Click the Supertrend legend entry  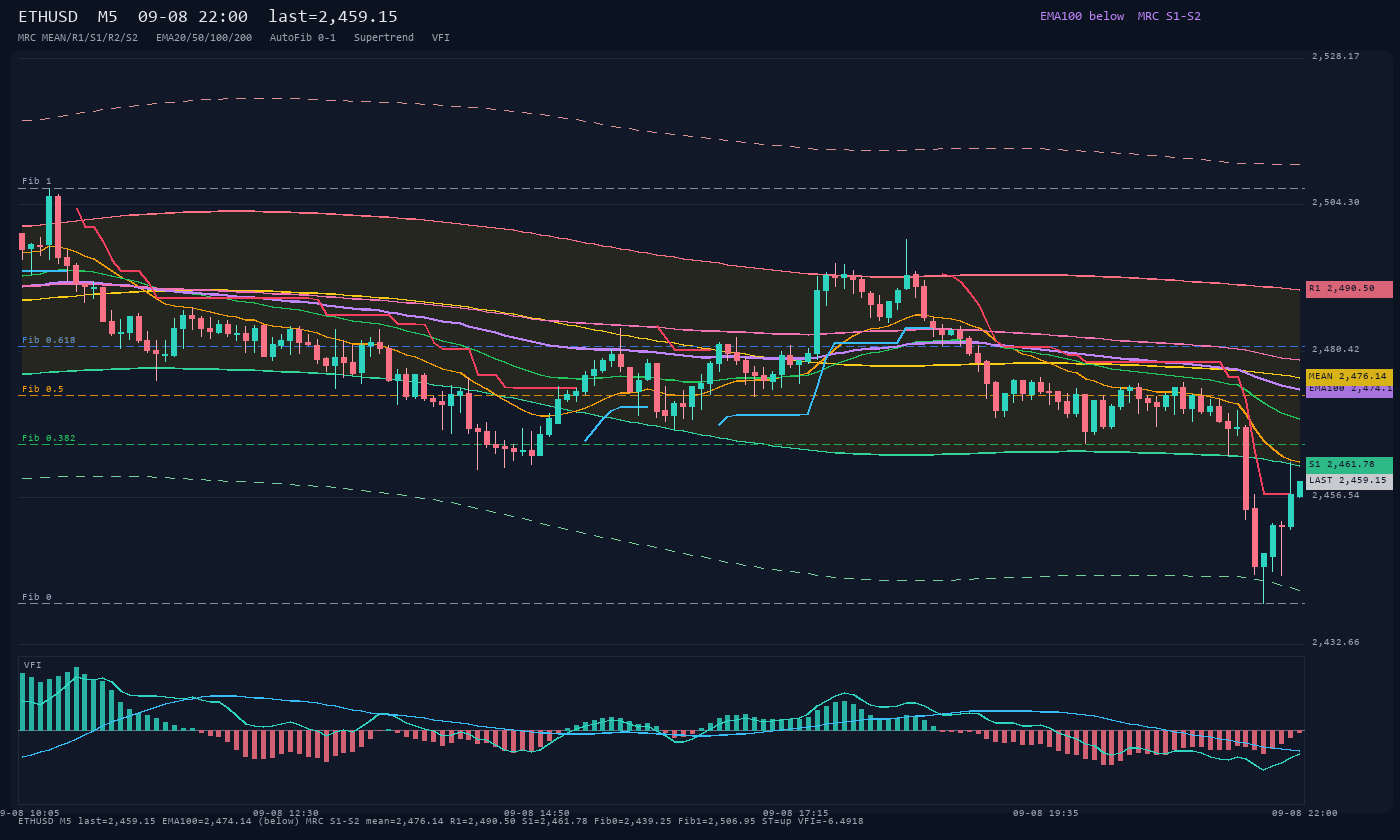coord(384,37)
